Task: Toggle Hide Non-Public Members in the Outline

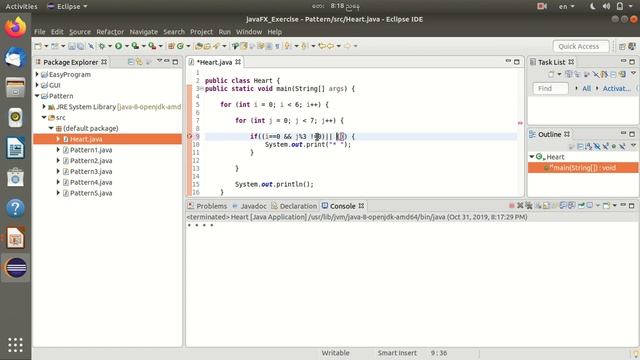Action: click(x=614, y=146)
